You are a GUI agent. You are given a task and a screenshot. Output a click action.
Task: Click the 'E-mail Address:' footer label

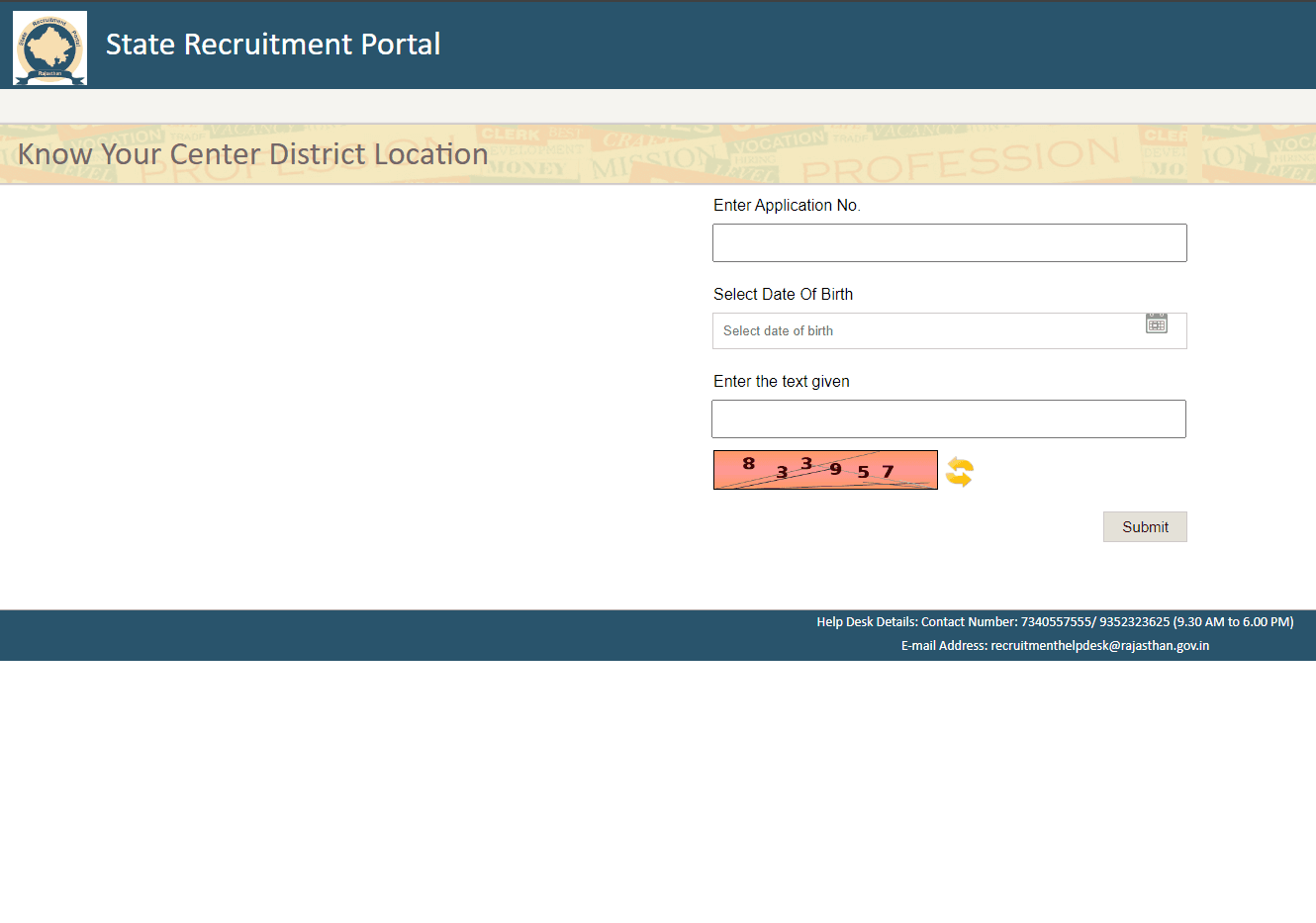(x=944, y=646)
